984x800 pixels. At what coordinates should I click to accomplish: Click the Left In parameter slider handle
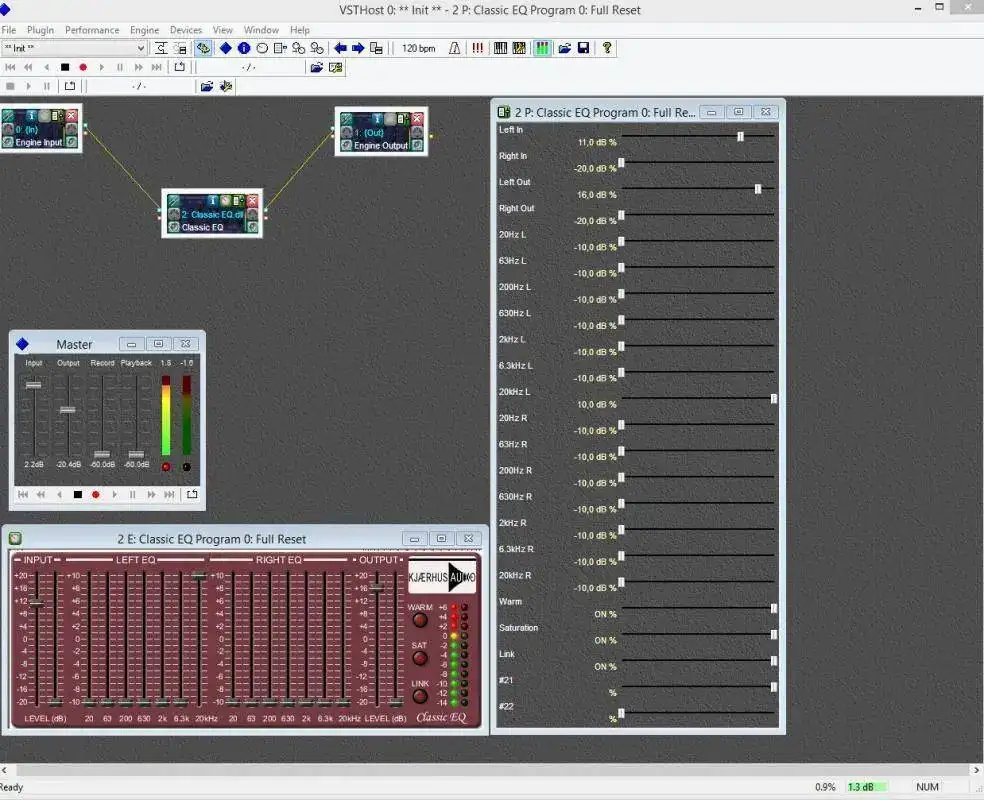pyautogui.click(x=740, y=136)
